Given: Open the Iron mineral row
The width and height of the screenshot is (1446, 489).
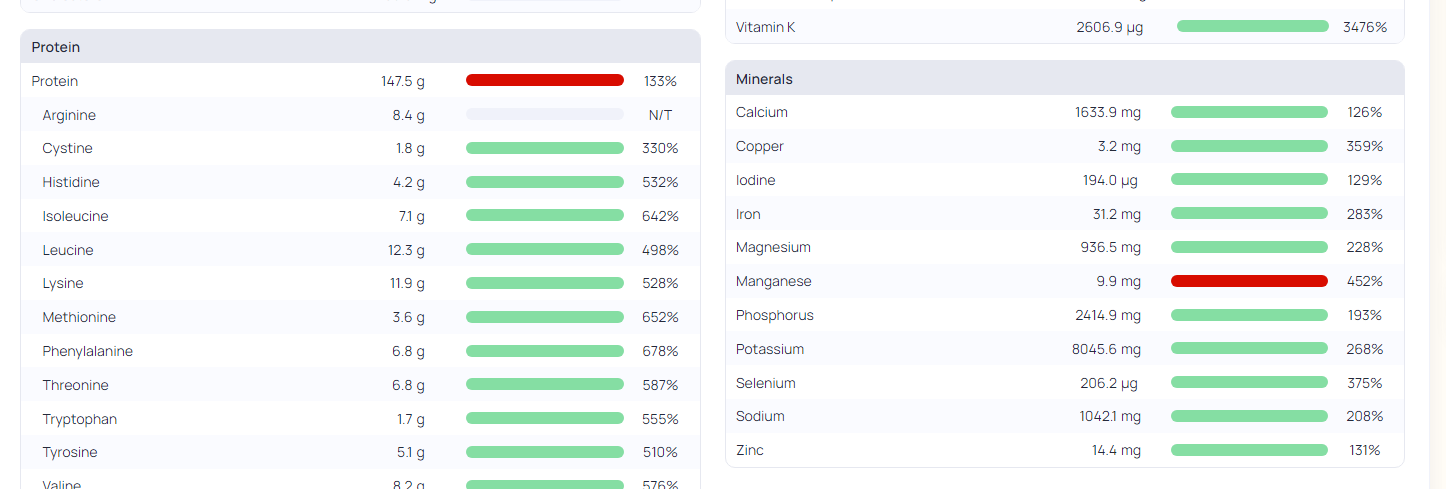Looking at the screenshot, I should point(1064,214).
